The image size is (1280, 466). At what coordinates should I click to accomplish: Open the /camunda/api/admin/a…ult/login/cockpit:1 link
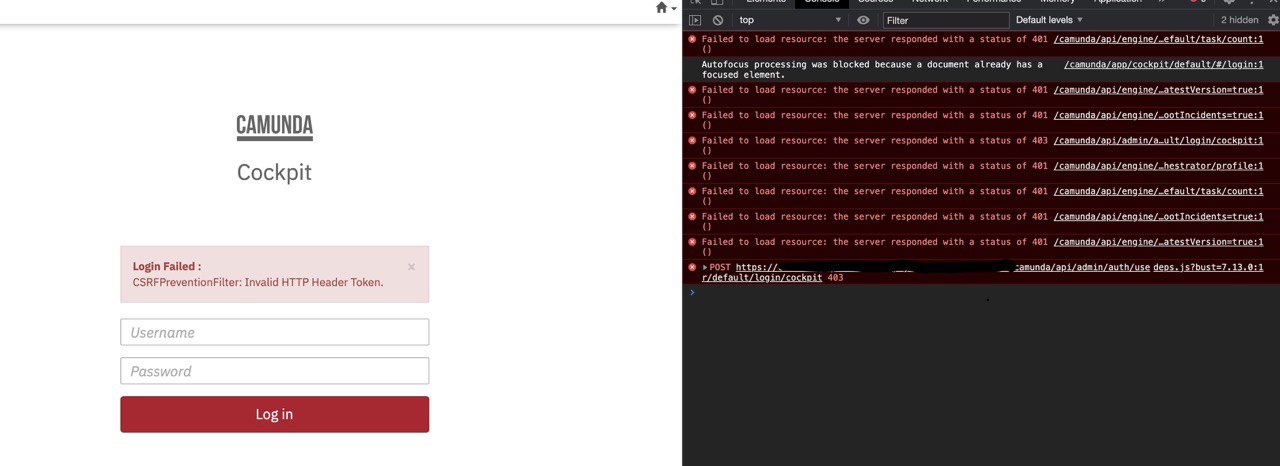pos(1158,141)
